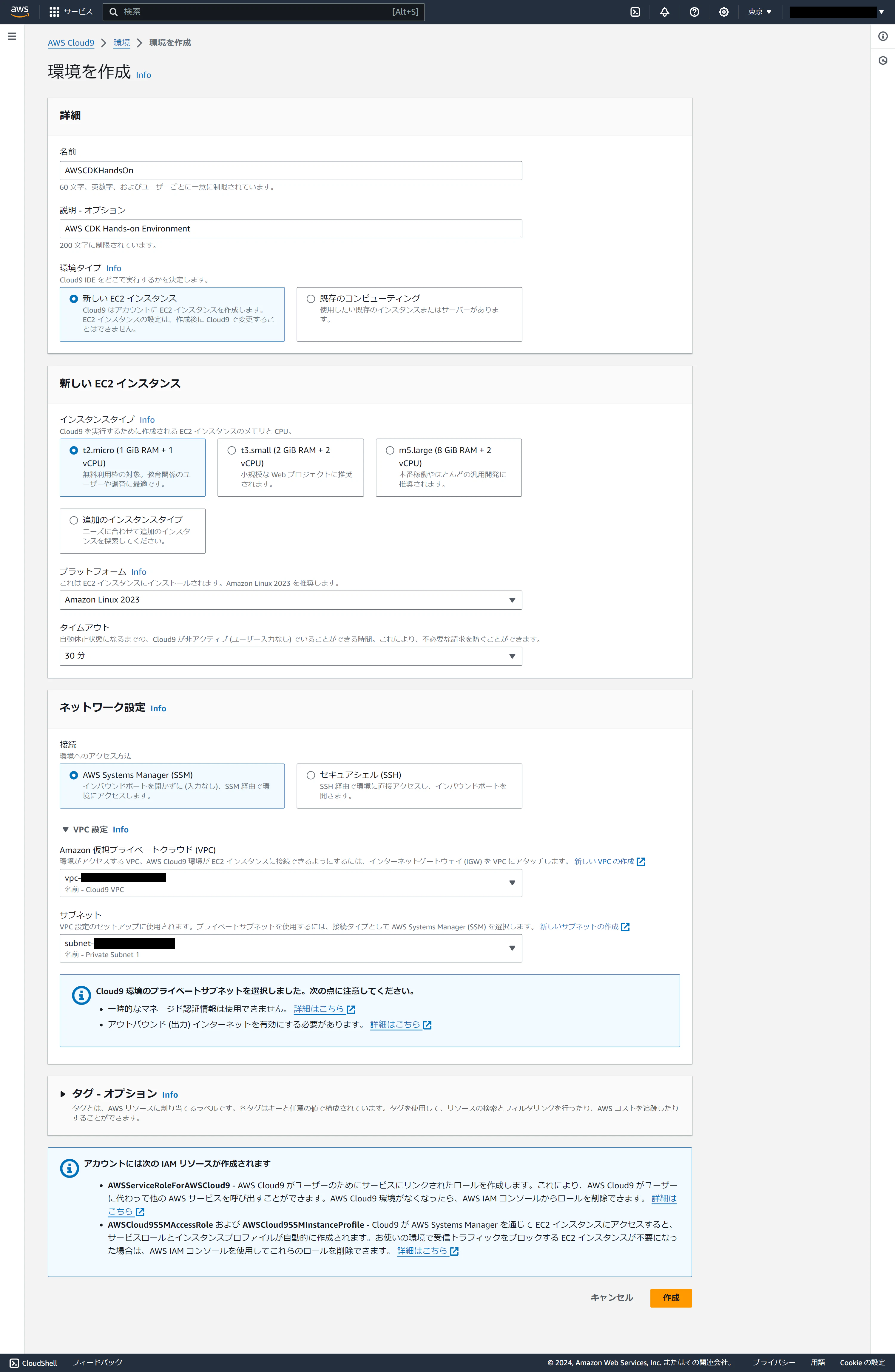Go to 環境 breadcrumb
Image resolution: width=895 pixels, height=1372 pixels.
pos(122,43)
